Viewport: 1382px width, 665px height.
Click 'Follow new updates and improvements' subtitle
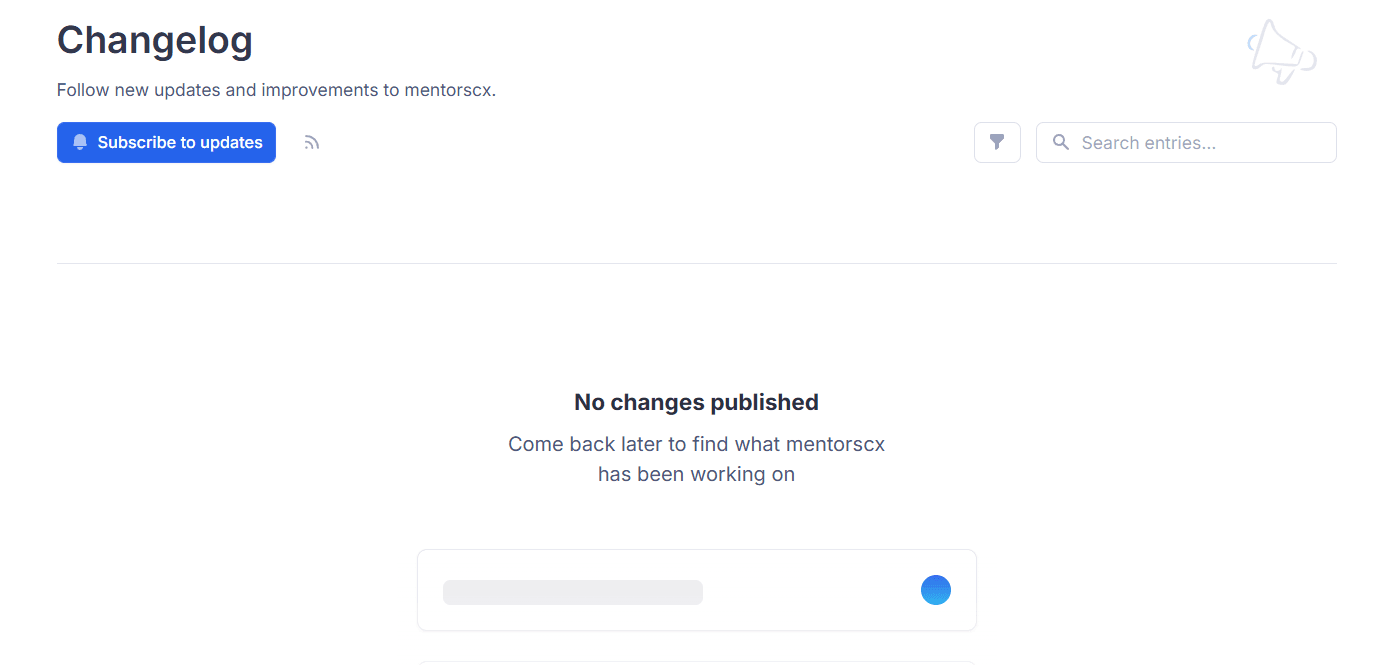click(x=276, y=90)
